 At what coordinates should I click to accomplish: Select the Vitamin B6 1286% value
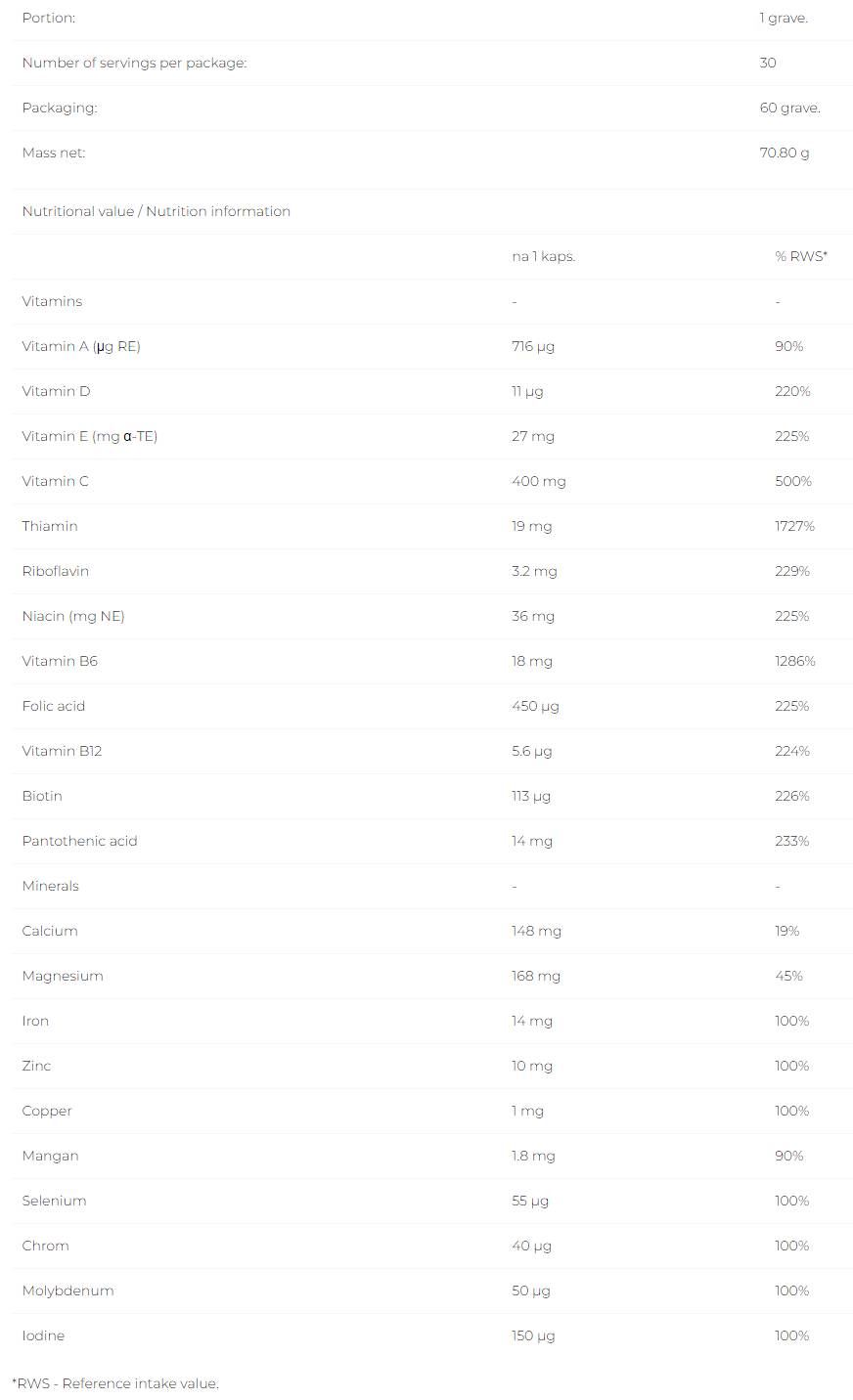click(794, 661)
